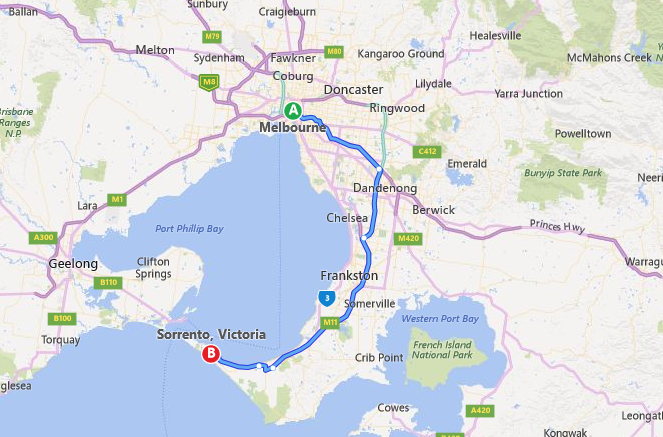Screen dimensions: 663x437
Task: Click the A420 route shield
Action: [x=480, y=410]
